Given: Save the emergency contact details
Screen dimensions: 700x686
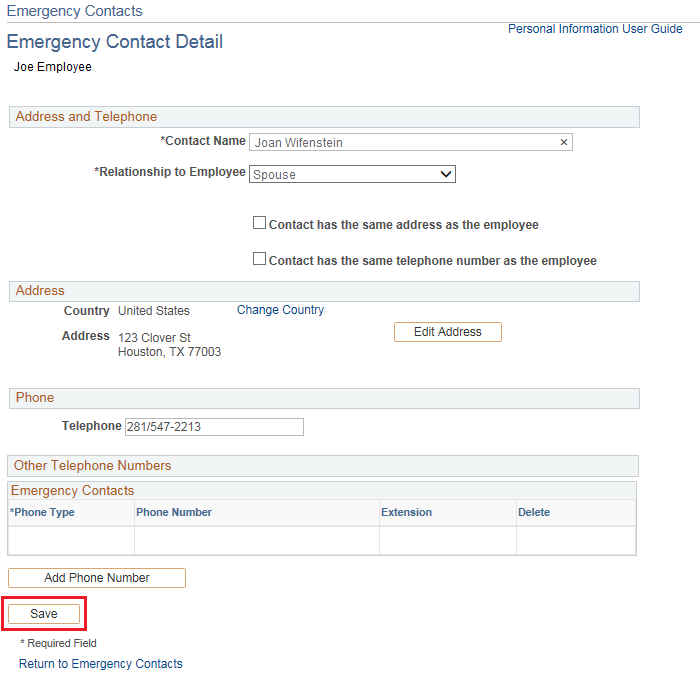Looking at the screenshot, I should [44, 614].
